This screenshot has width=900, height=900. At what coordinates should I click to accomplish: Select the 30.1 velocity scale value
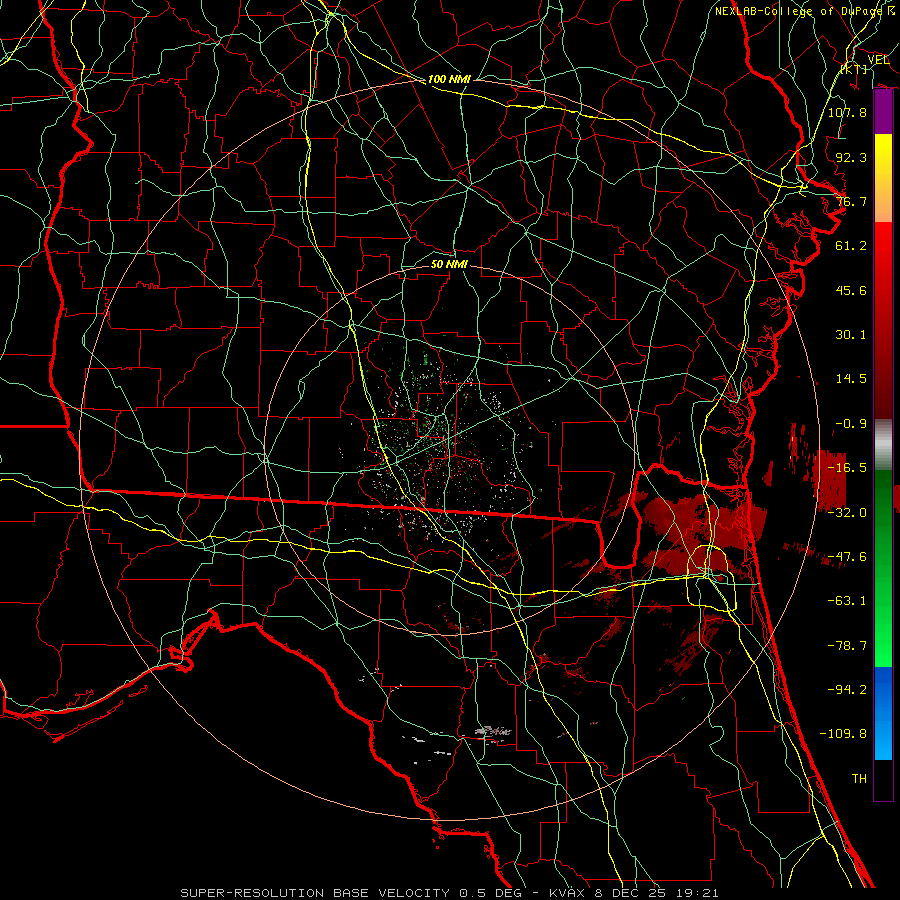851,335
